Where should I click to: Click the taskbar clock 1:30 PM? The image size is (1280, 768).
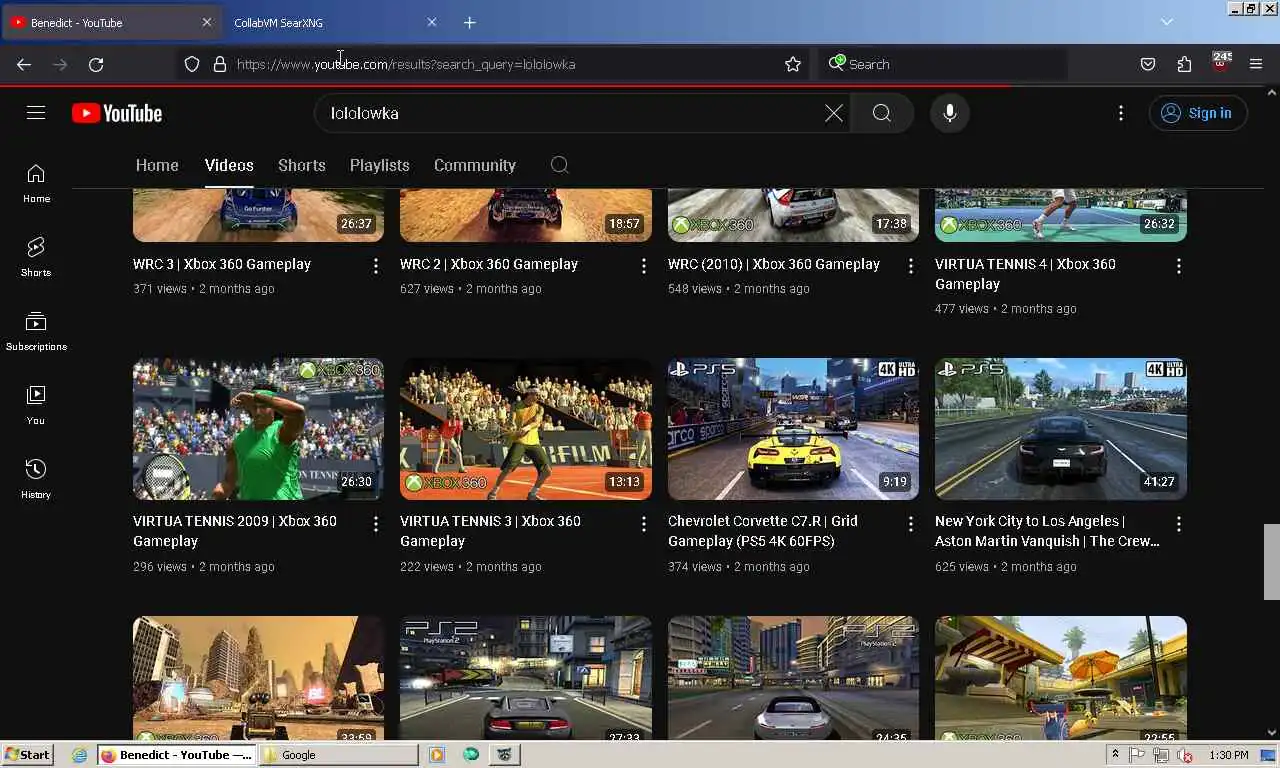coord(1228,755)
